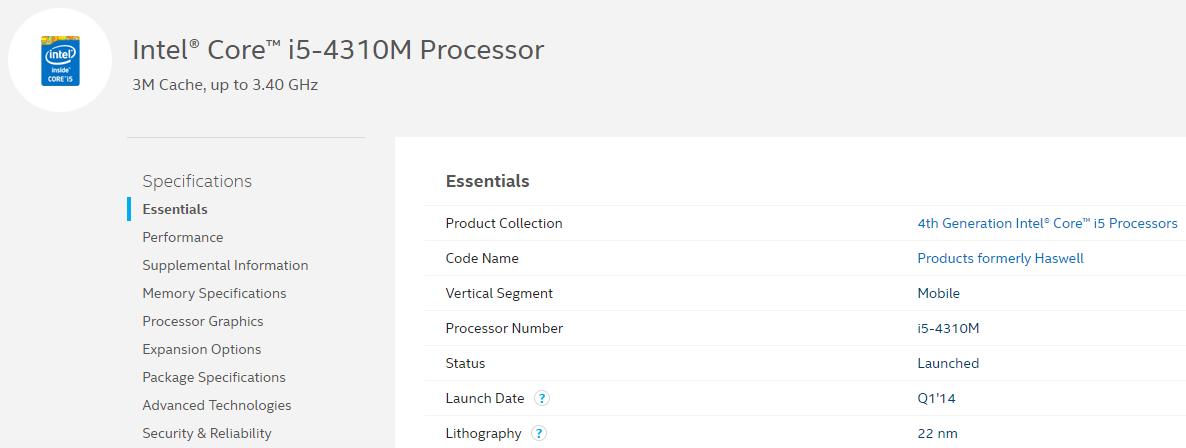This screenshot has width=1186, height=448.
Task: Navigate to Processor Graphics section
Action: [203, 321]
